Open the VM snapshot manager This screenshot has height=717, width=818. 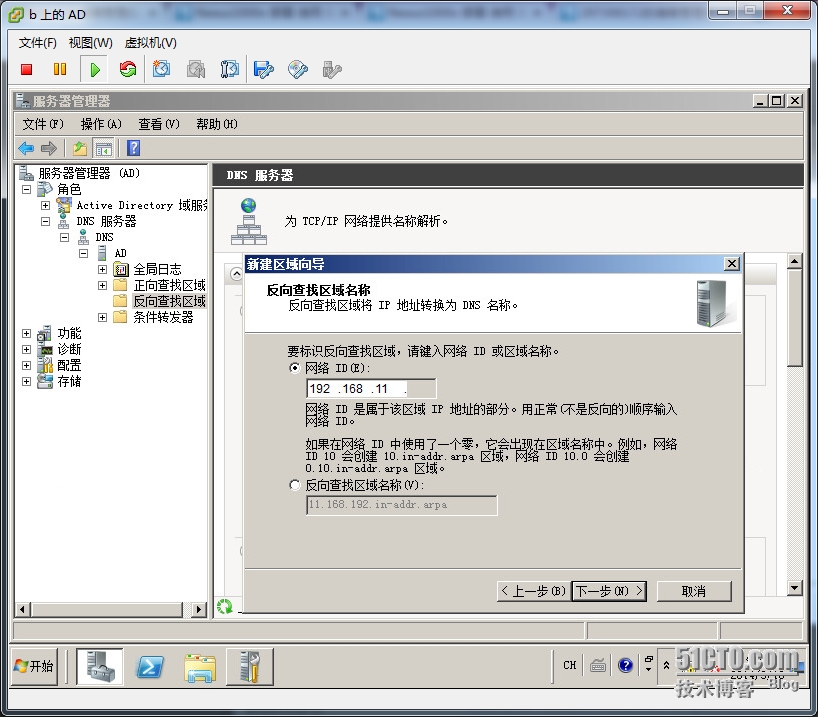pos(230,69)
